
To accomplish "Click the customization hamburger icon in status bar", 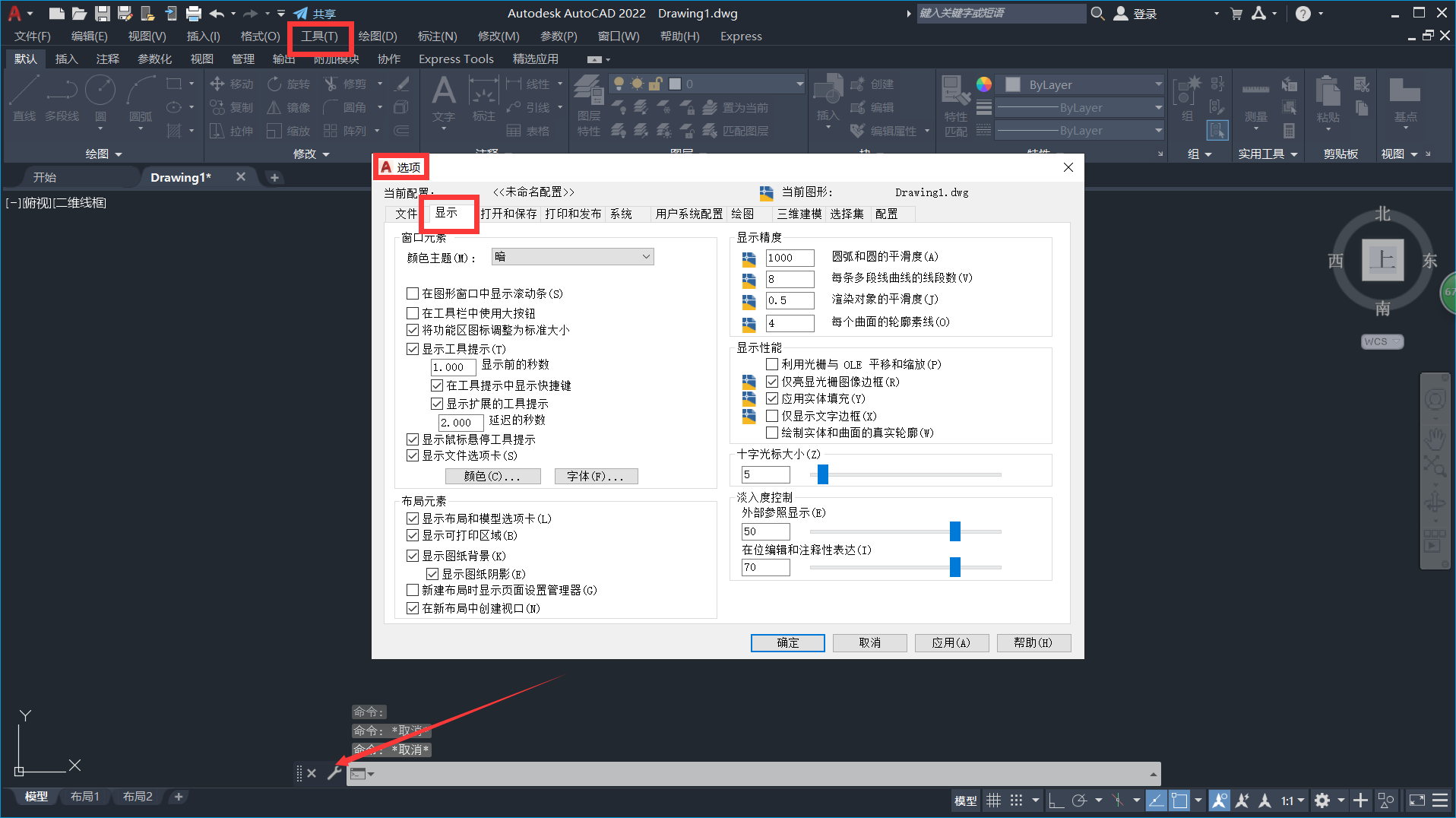I will click(x=1439, y=801).
